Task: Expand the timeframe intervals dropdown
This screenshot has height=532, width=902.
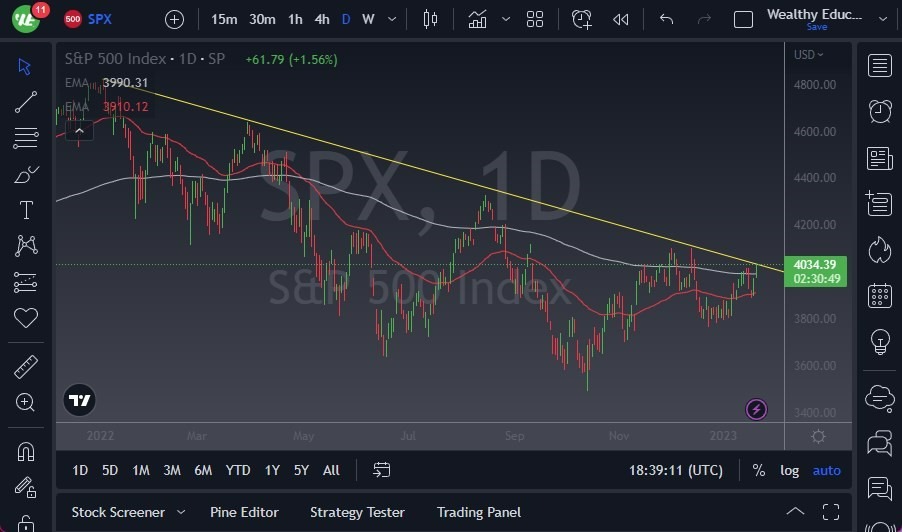Action: tap(392, 20)
